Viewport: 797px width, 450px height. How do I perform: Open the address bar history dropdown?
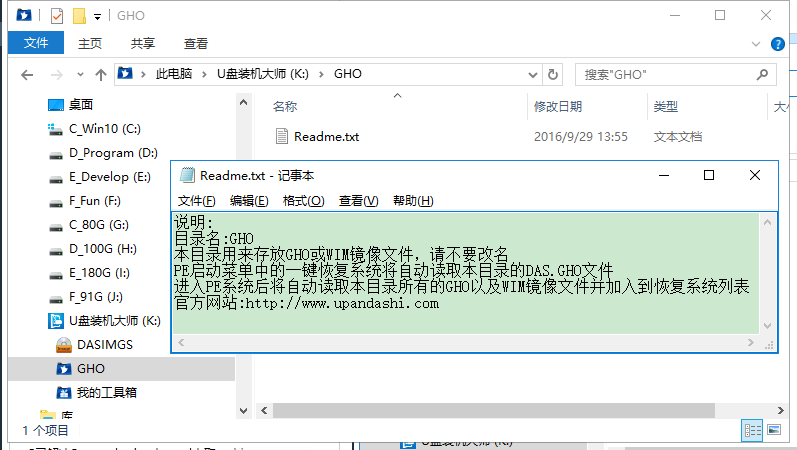533,75
